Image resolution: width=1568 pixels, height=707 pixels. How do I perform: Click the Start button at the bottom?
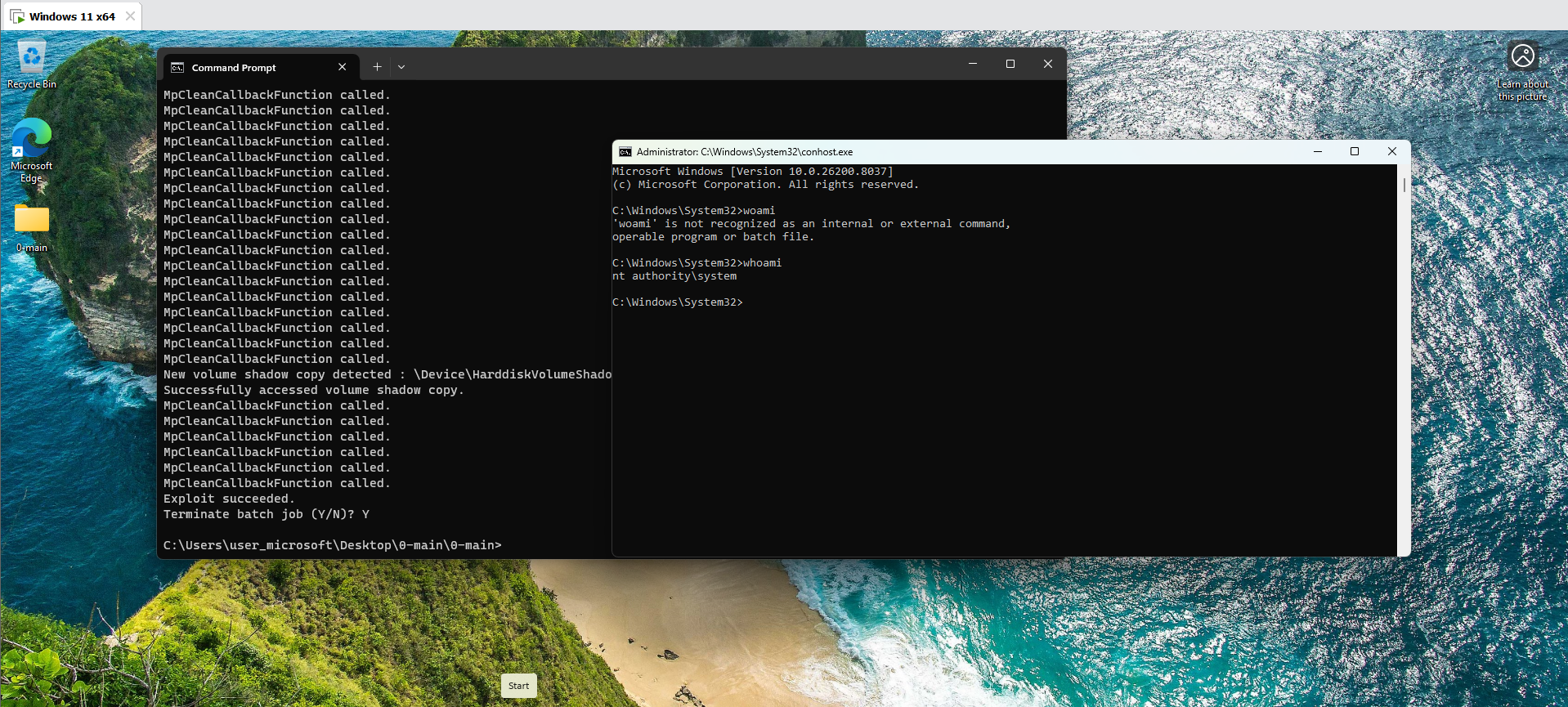click(519, 686)
